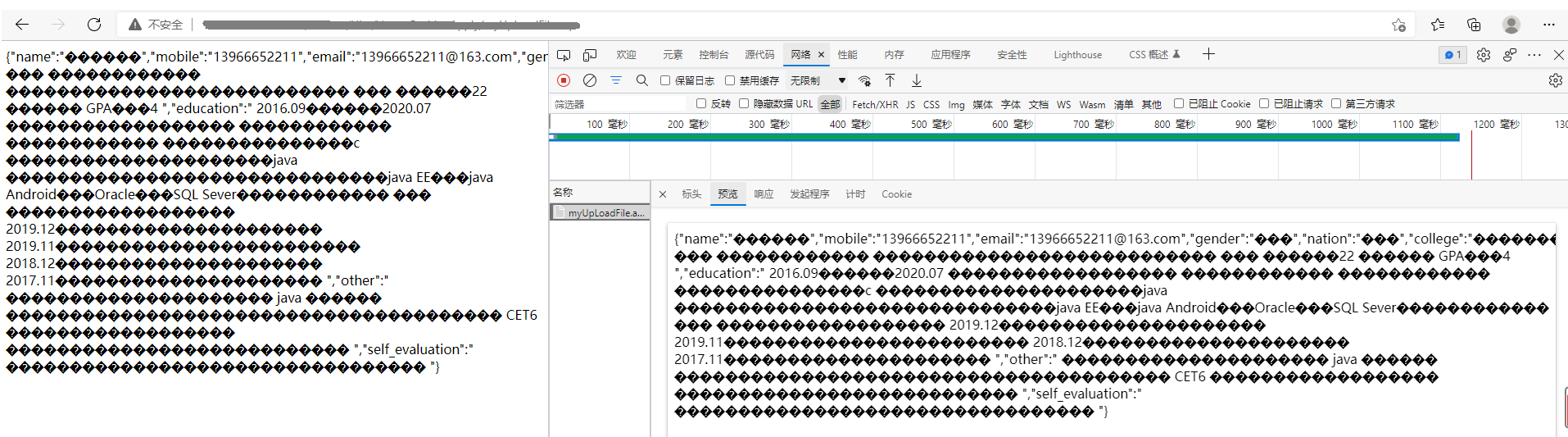Filter requests by Wasm
Screen dimensions: 1568x437
pos(1092,104)
